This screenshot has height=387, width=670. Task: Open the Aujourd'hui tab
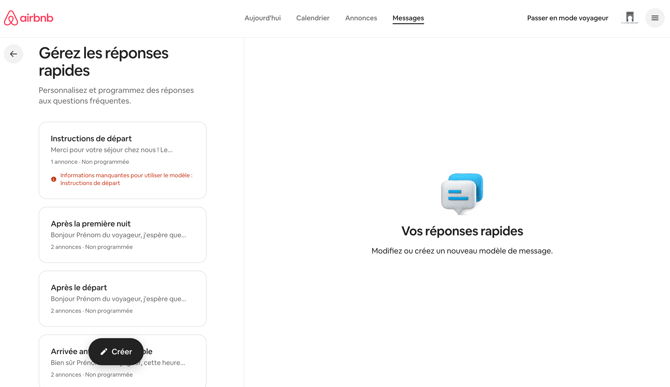pos(262,18)
